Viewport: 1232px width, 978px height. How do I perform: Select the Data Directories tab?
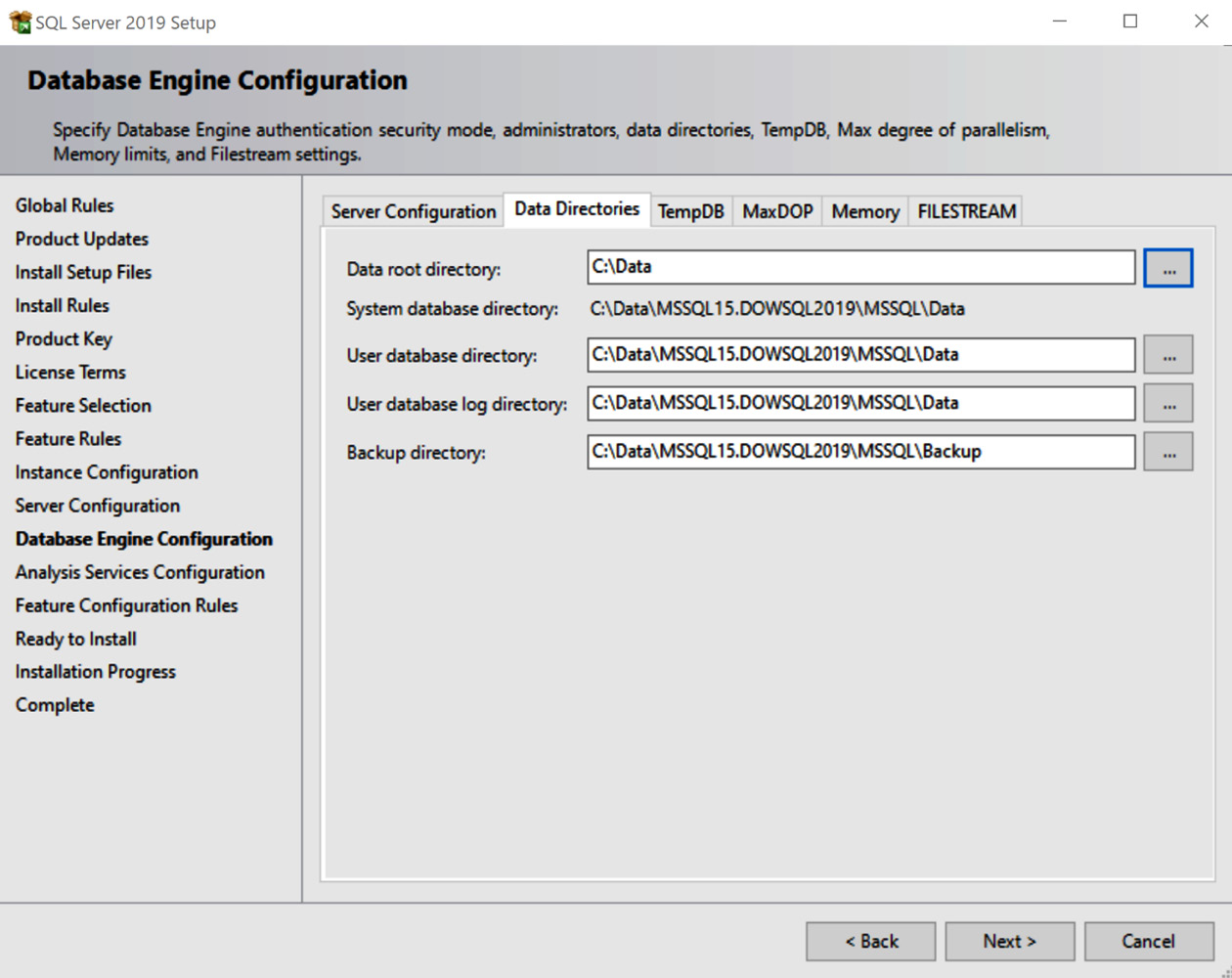point(576,208)
